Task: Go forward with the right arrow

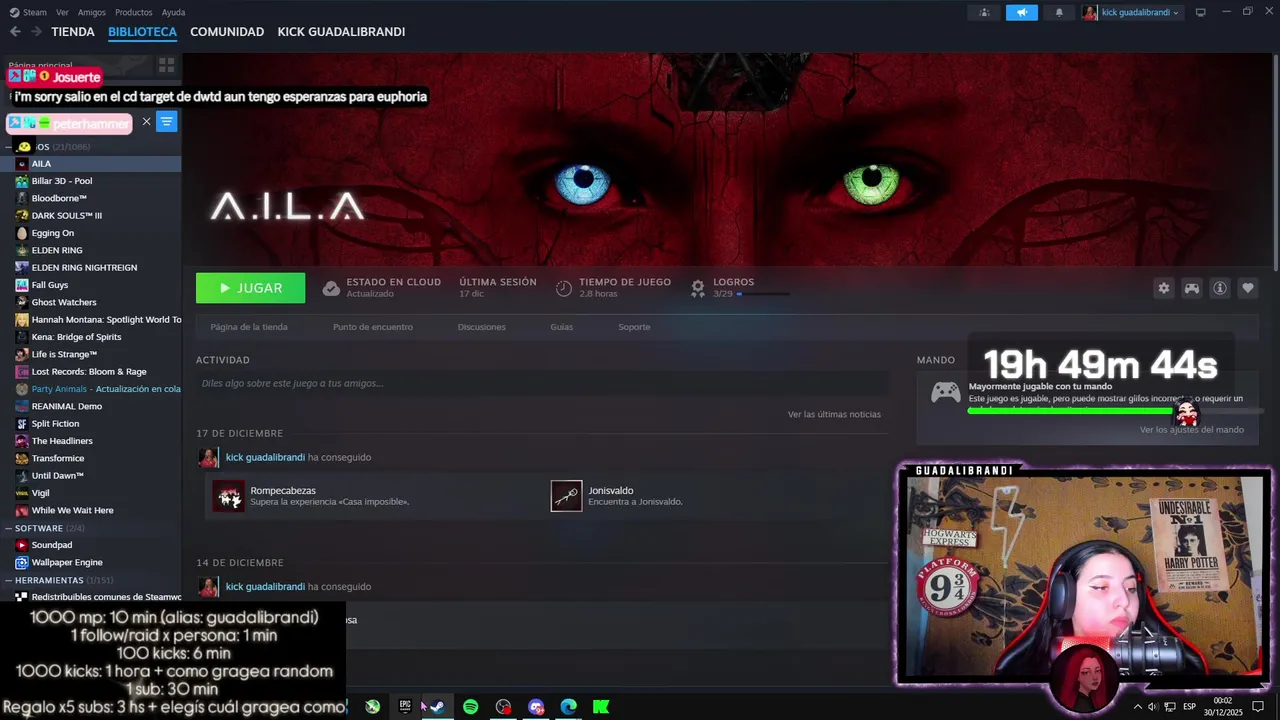Action: pyautogui.click(x=36, y=32)
